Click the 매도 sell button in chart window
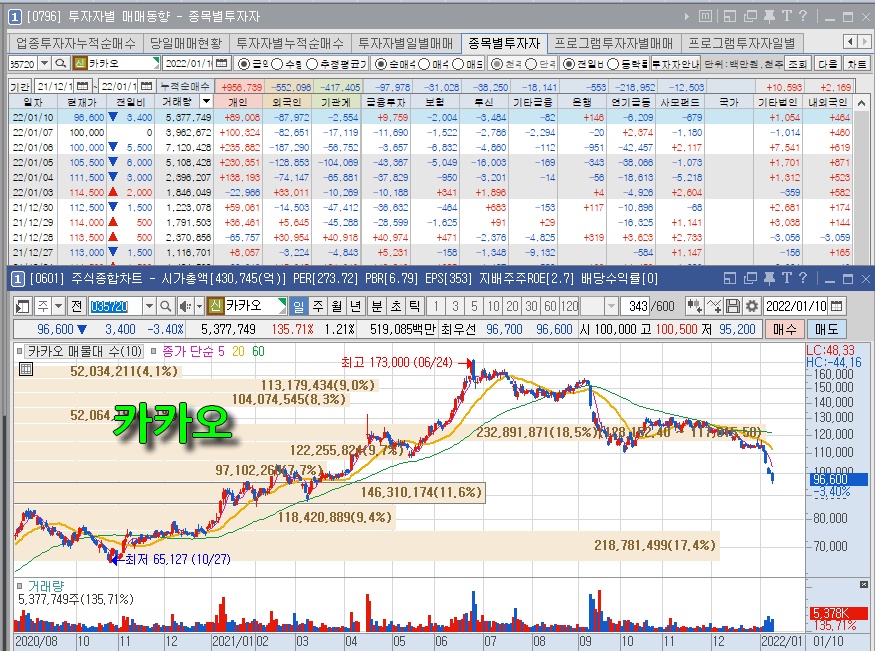The image size is (875, 651). click(826, 329)
